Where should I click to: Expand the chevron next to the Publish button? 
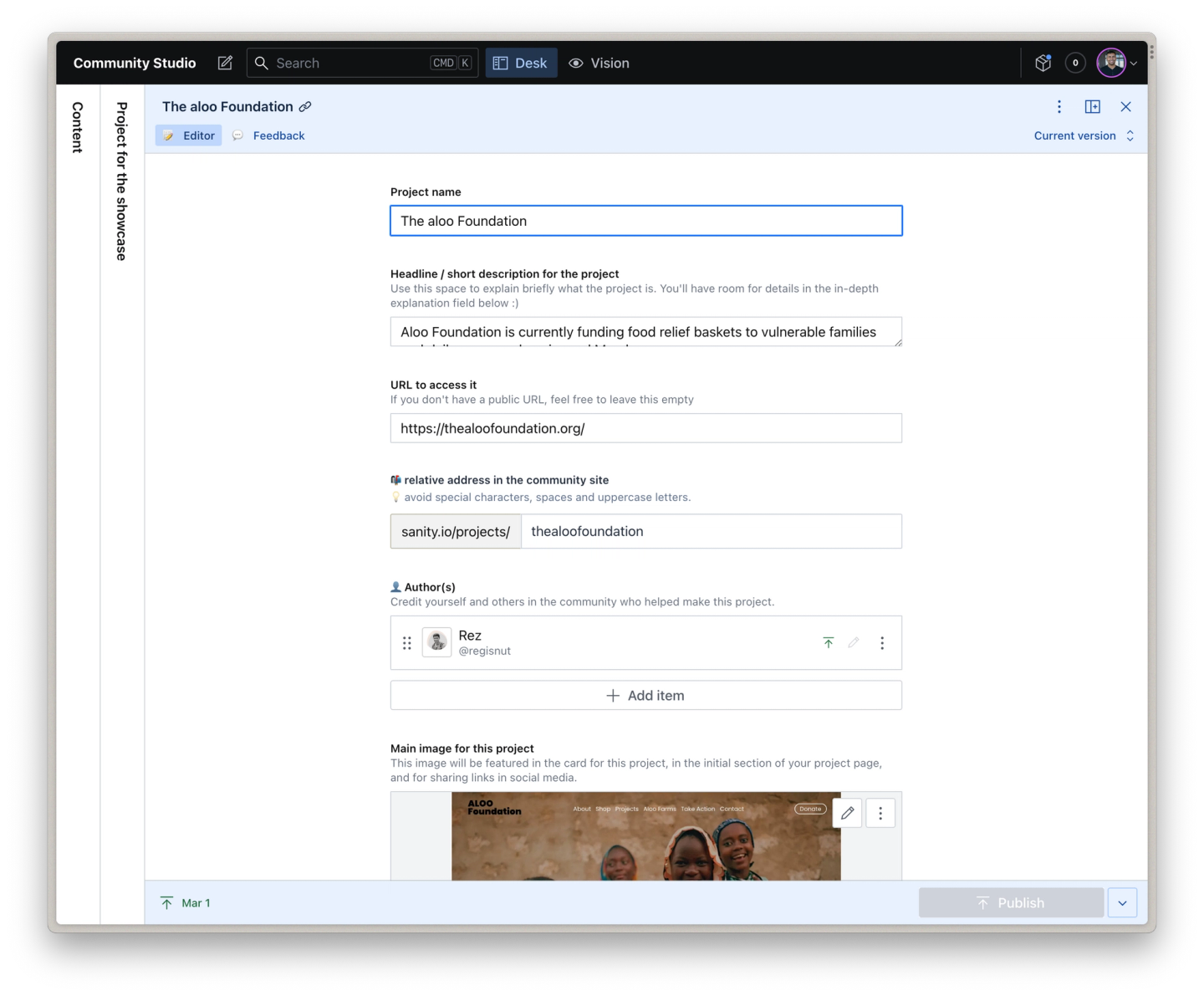[x=1123, y=902]
